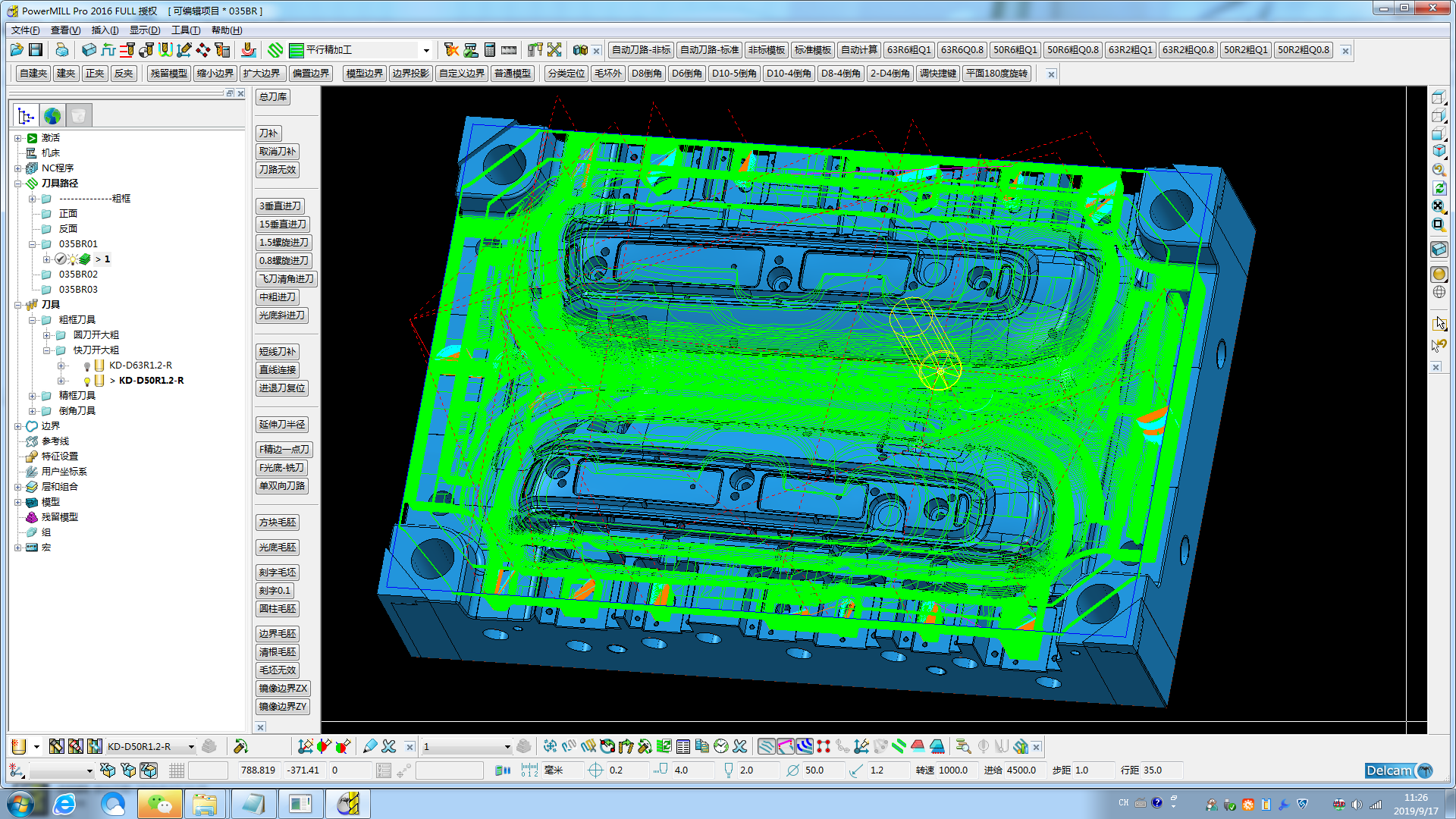This screenshot has height=819, width=1456.
Task: Open the 插入(I) menu
Action: (x=105, y=30)
